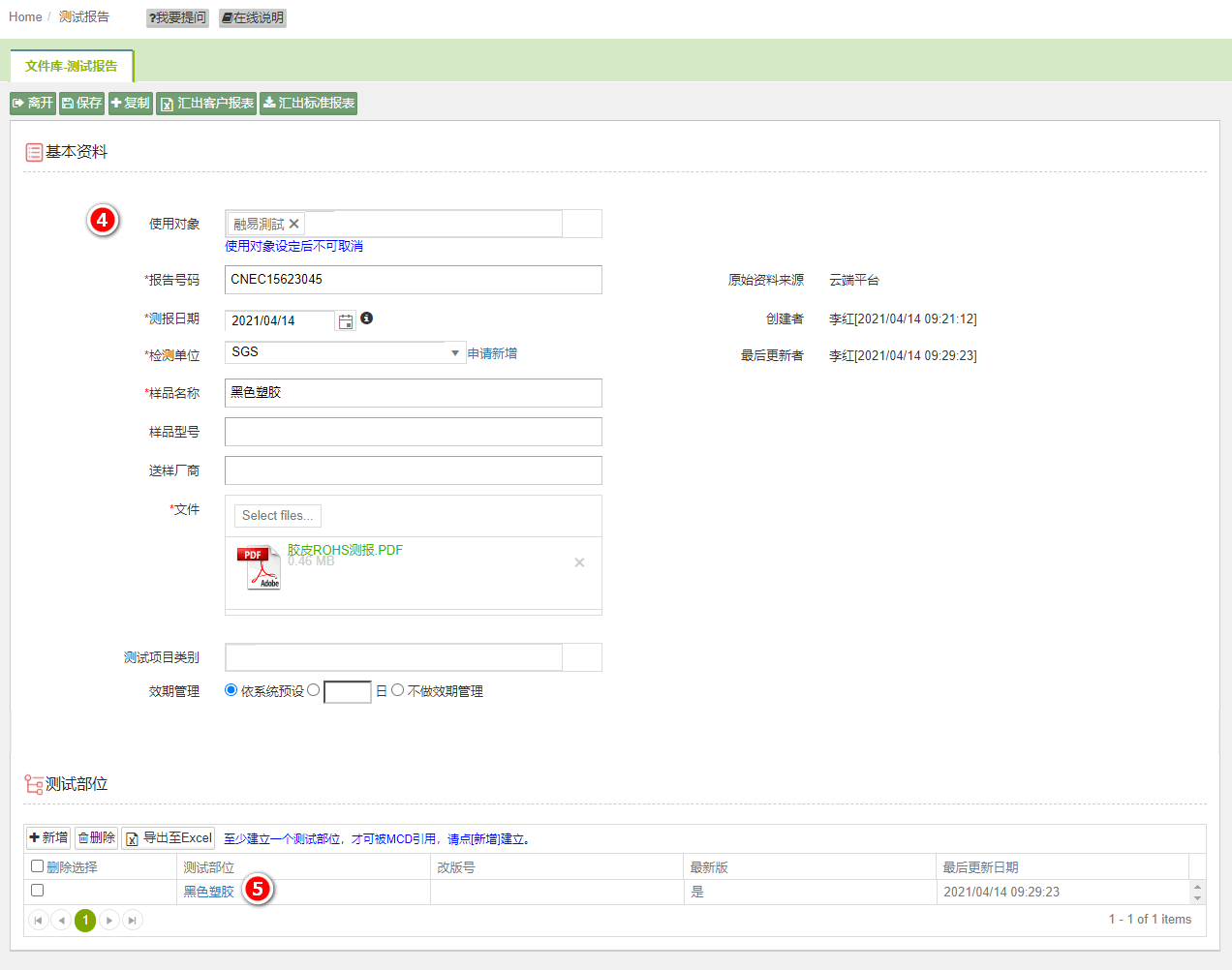The height and width of the screenshot is (970, 1232).
Task: Click the 删除 button in 测试部位
Action: tap(97, 838)
